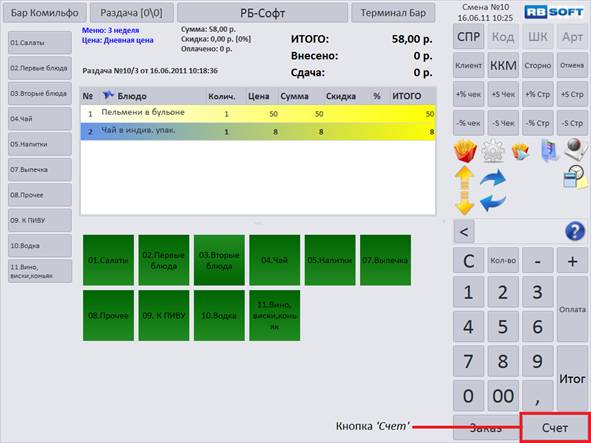The height and width of the screenshot is (443, 591).
Task: Click the СПР button
Action: click(468, 37)
